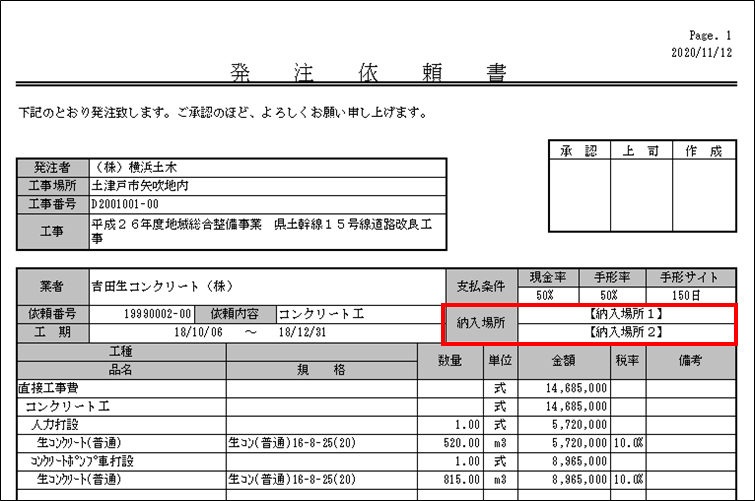Select the quantity 520.00 cell
Viewport: 755px width, 501px height.
coord(449,442)
